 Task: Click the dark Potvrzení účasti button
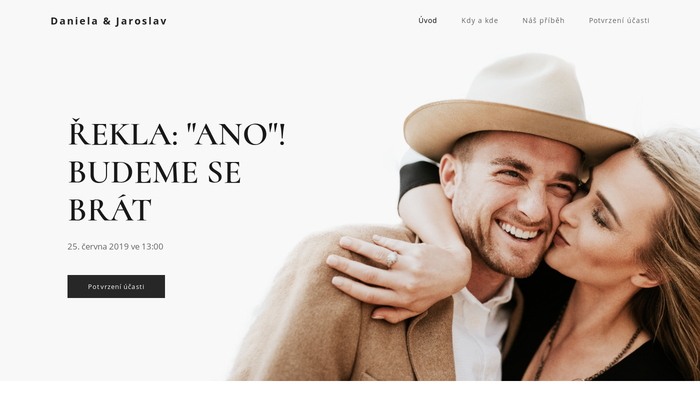(116, 286)
